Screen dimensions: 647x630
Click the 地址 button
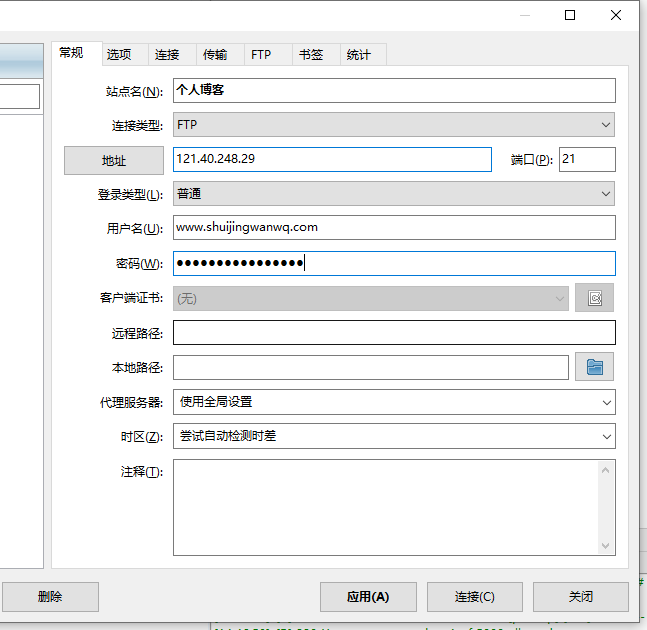[114, 160]
